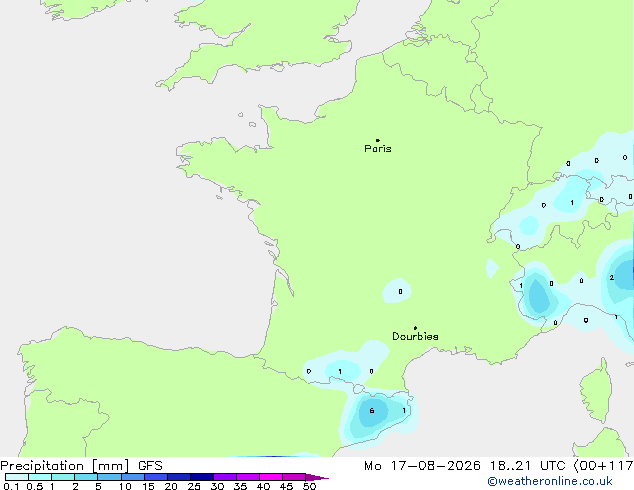Pick the 5 mm blue legend swatch

[109, 477]
